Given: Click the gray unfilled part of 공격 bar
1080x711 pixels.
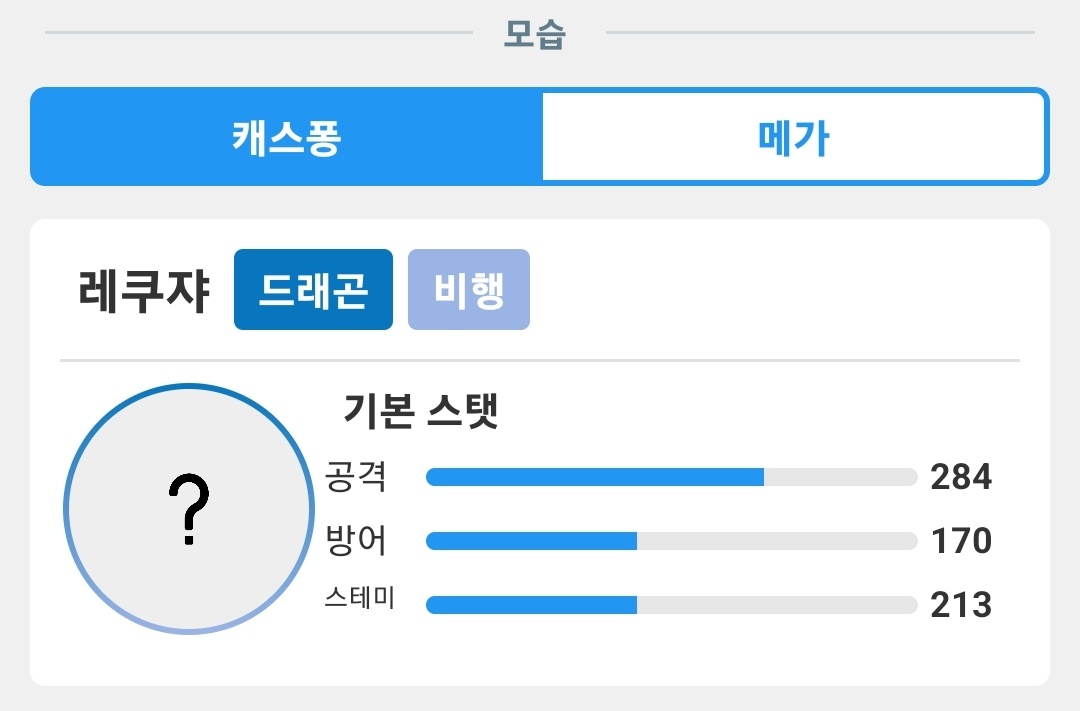Looking at the screenshot, I should point(840,477).
